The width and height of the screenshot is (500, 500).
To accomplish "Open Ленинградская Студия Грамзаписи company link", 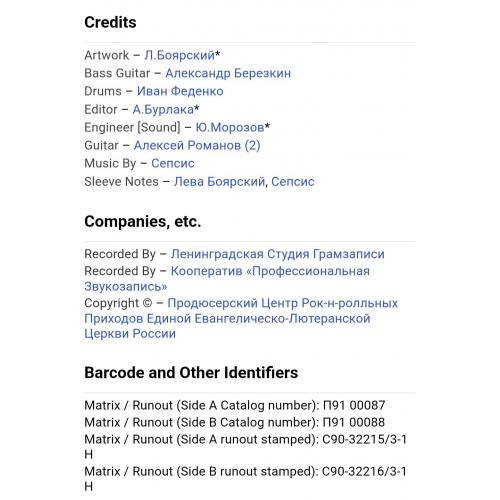I will pyautogui.click(x=278, y=254).
